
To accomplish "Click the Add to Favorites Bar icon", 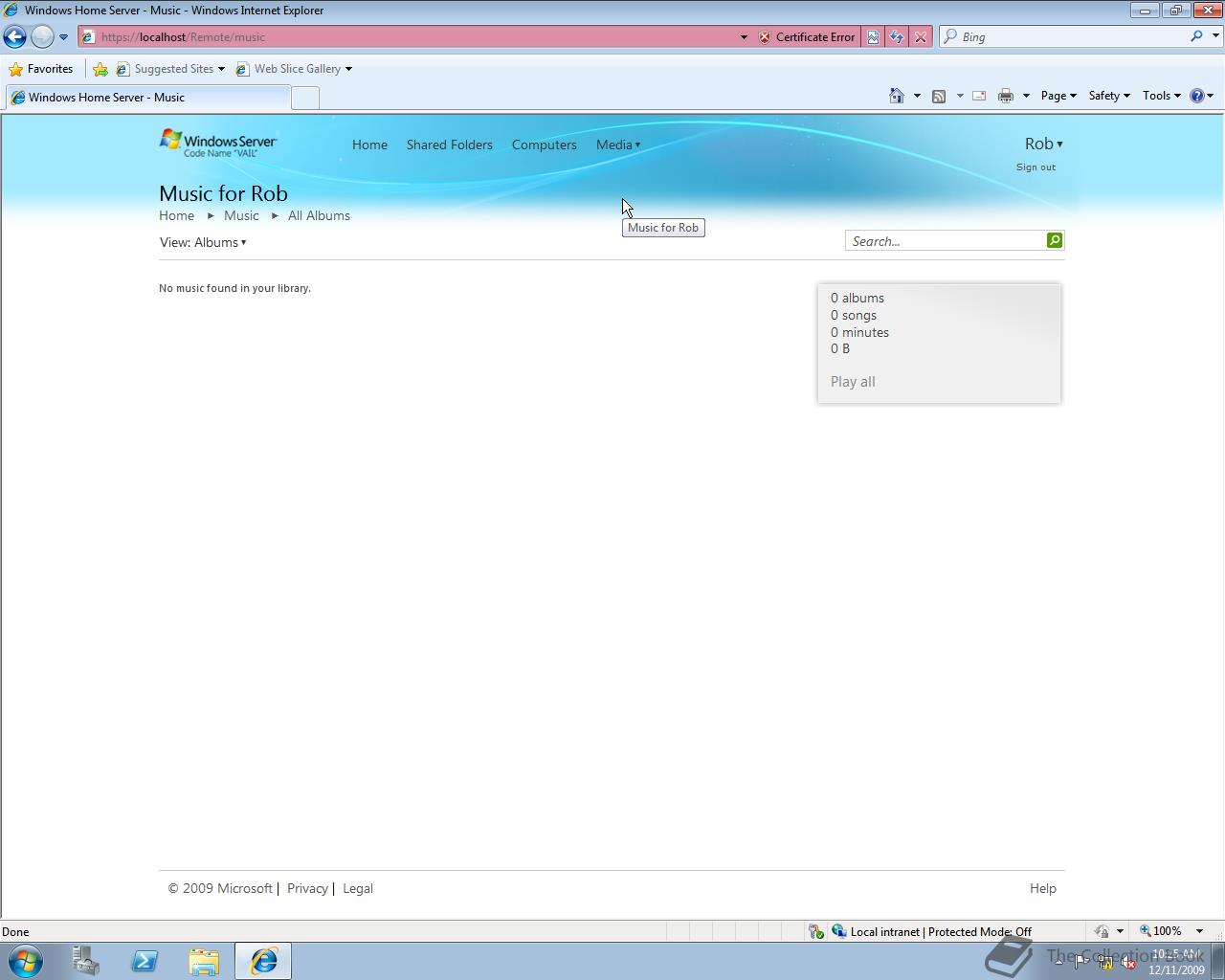I will tap(100, 69).
